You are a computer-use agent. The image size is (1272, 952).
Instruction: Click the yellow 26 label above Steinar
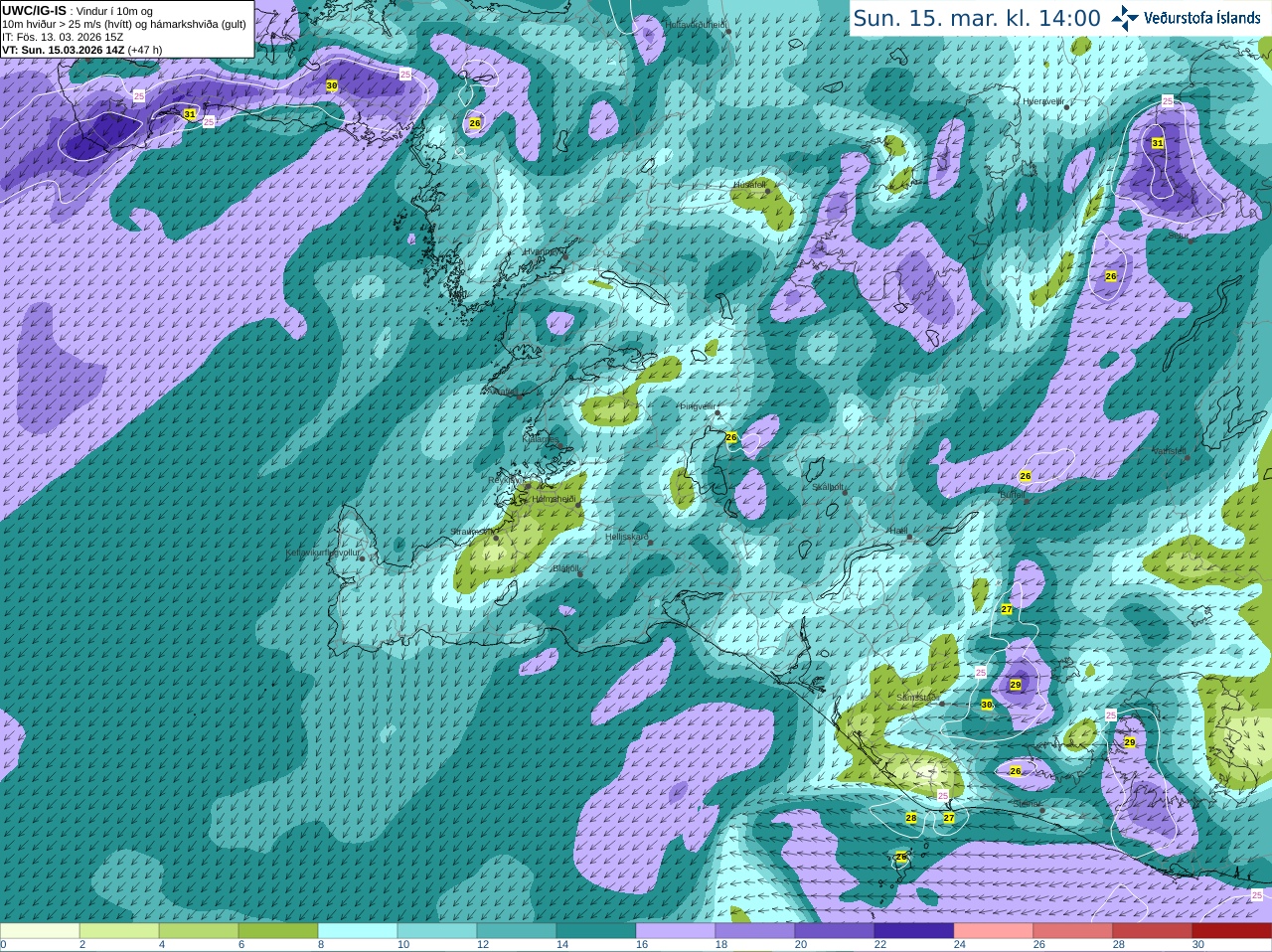pos(1016,771)
